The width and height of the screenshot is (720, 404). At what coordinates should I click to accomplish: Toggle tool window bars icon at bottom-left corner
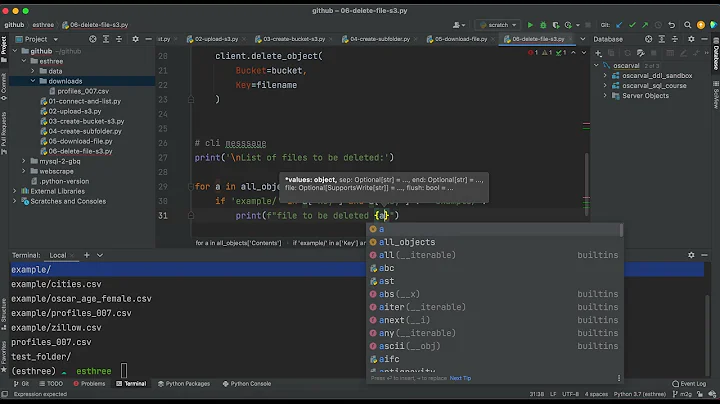click(x=5, y=394)
